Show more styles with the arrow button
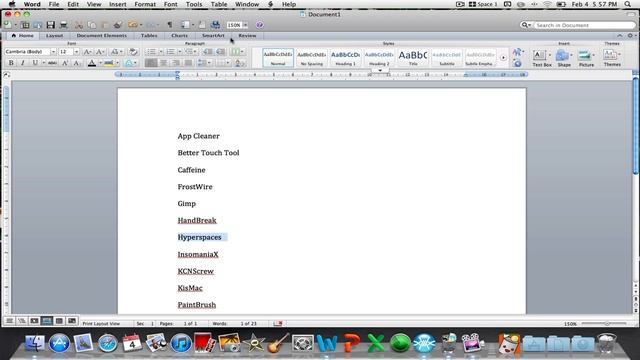This screenshot has width=640, height=360. pos(503,58)
